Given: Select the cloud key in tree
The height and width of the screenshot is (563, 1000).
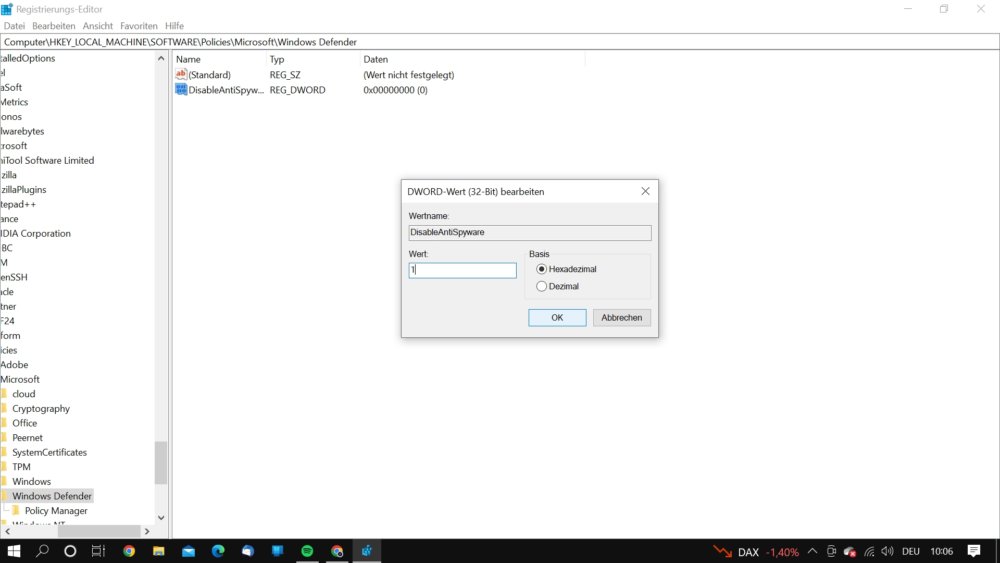Looking at the screenshot, I should pos(24,394).
